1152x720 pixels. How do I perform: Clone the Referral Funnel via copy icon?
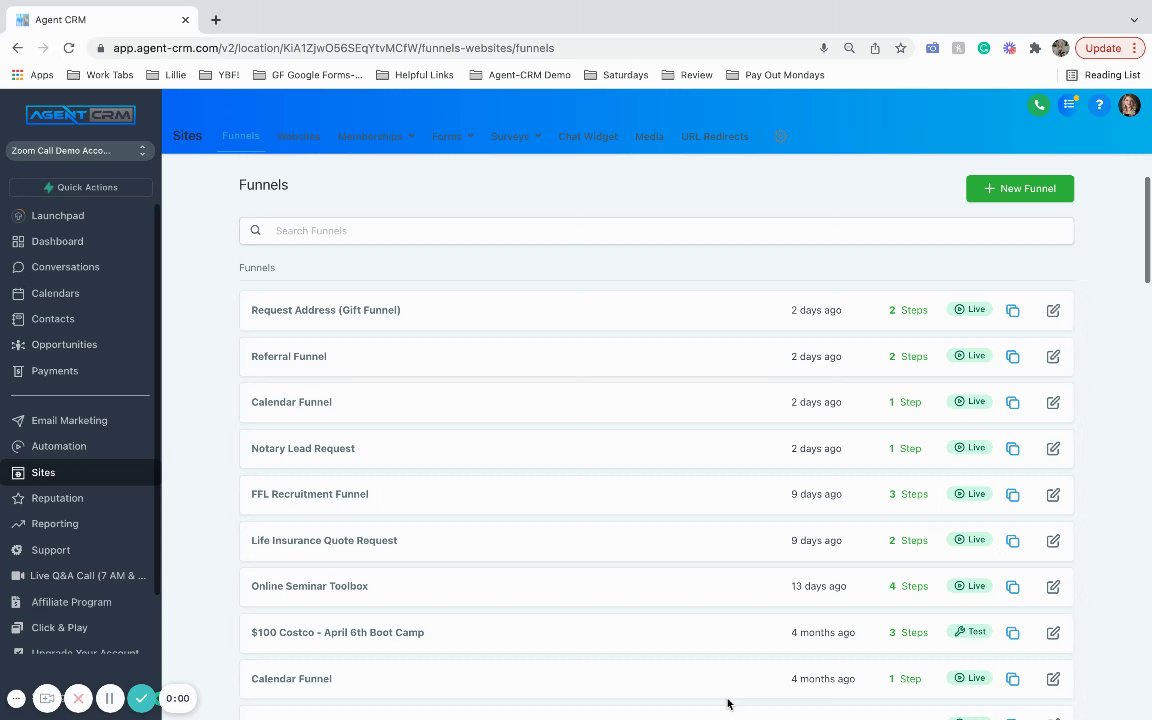[1012, 357]
